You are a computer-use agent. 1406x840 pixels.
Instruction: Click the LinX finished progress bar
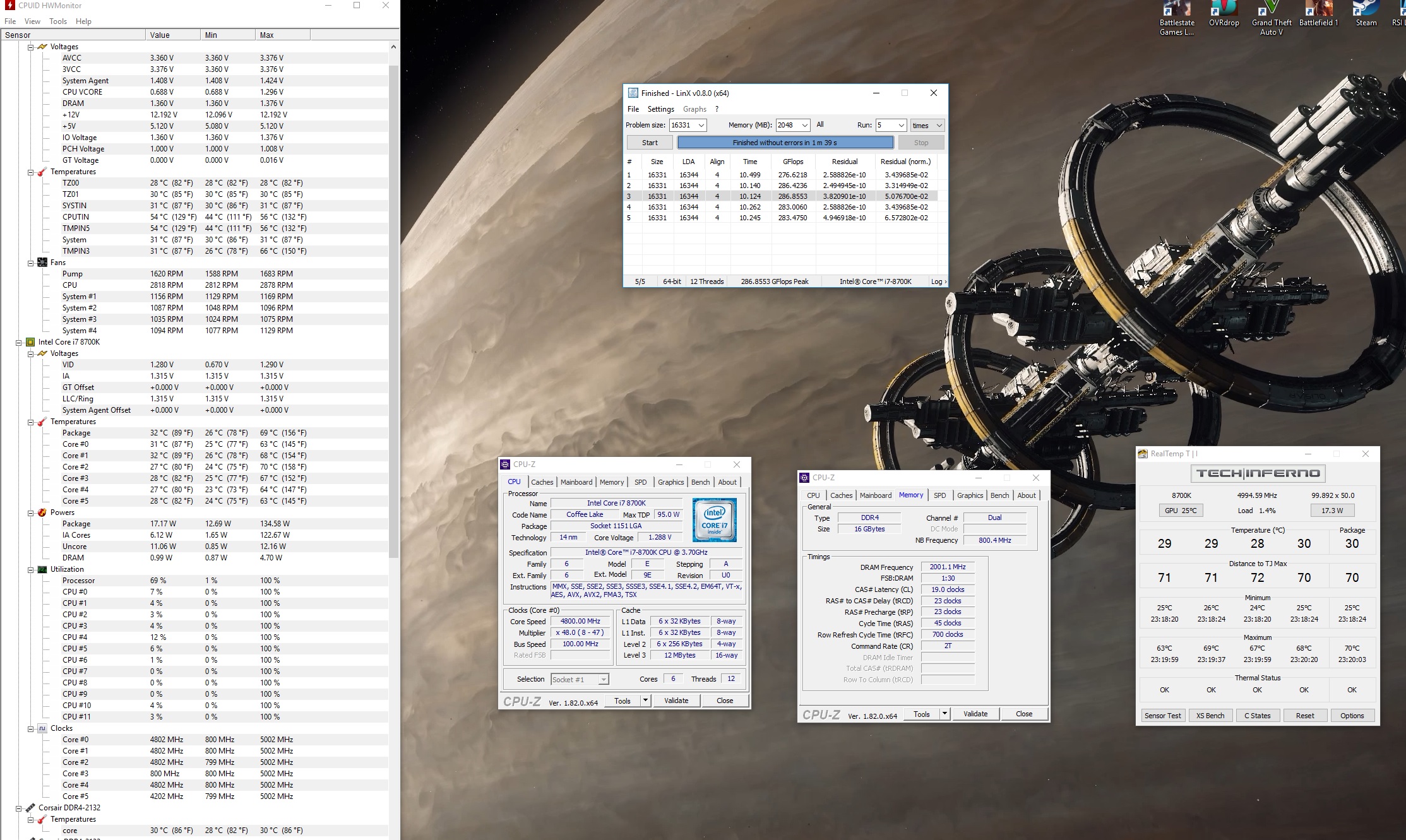point(785,143)
